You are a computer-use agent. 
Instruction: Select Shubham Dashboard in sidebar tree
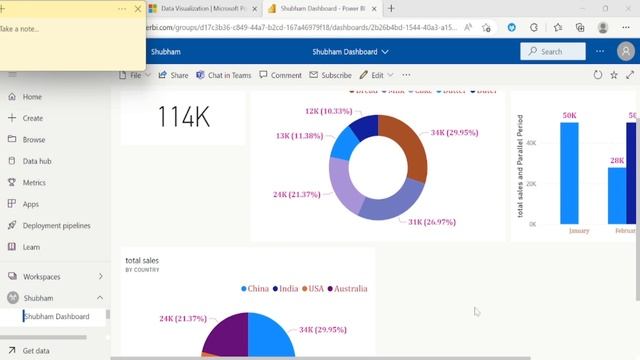coord(56,316)
